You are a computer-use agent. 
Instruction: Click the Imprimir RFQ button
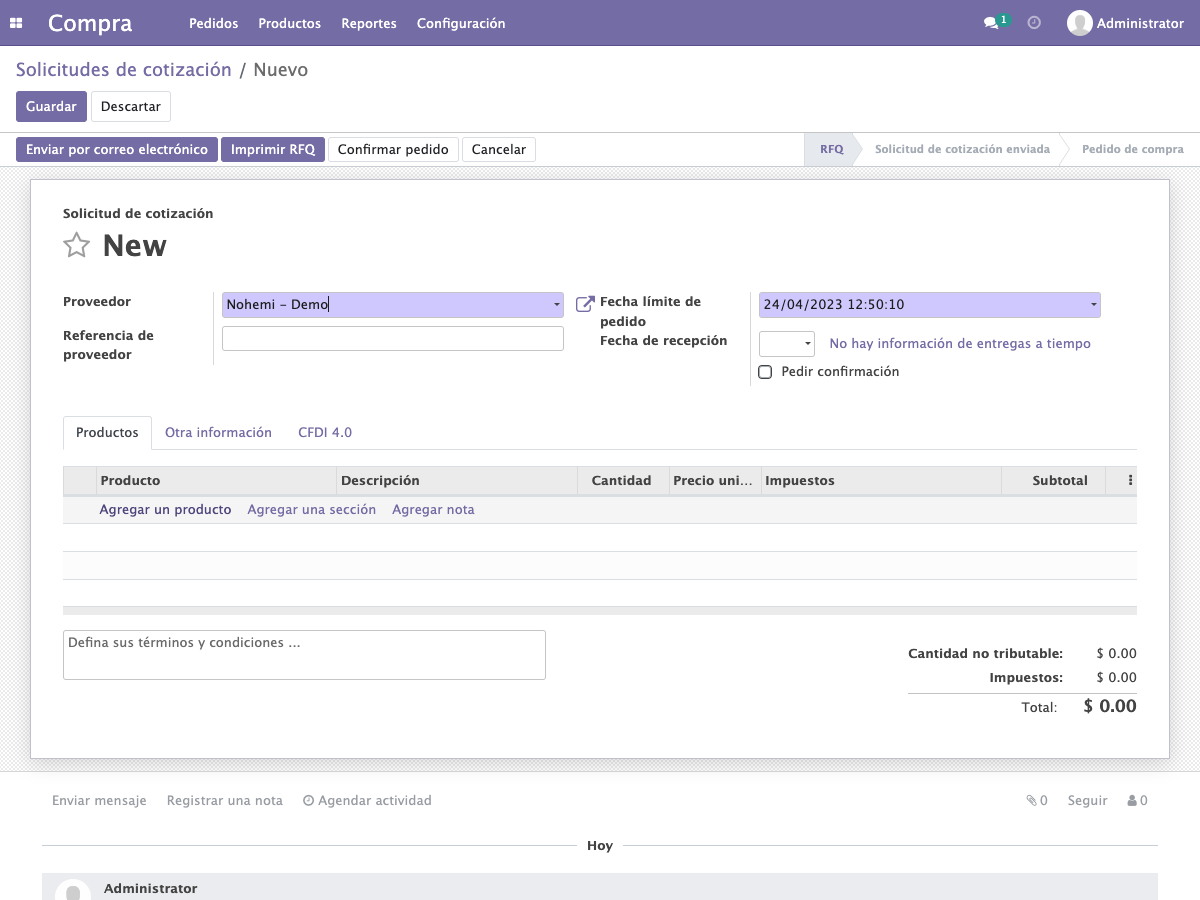[x=273, y=149]
